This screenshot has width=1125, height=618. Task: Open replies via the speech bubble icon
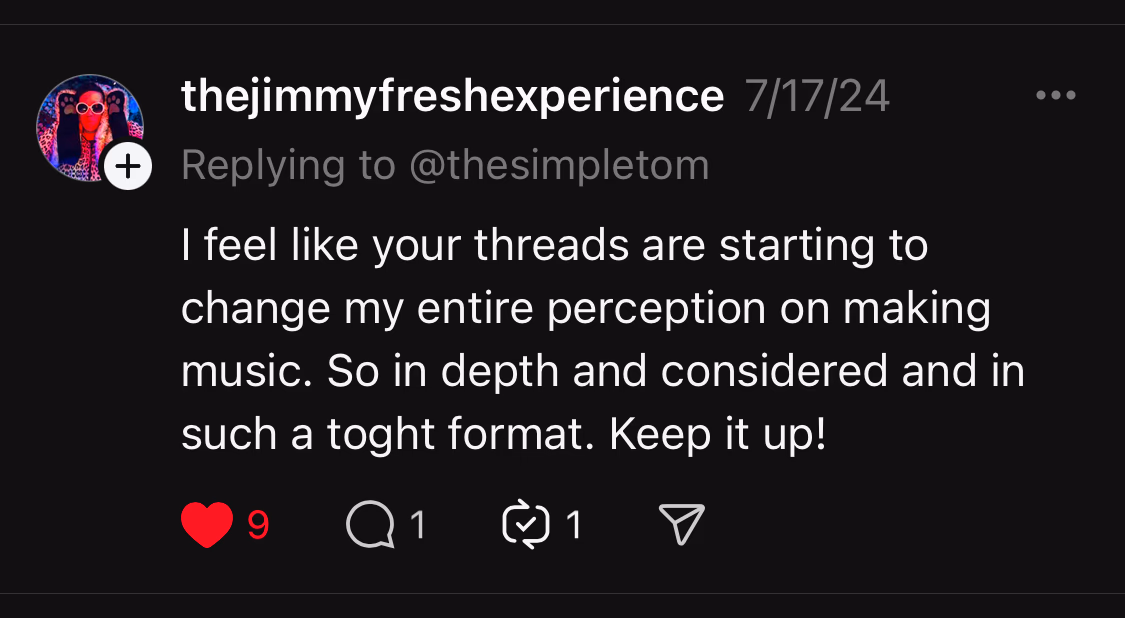[370, 525]
